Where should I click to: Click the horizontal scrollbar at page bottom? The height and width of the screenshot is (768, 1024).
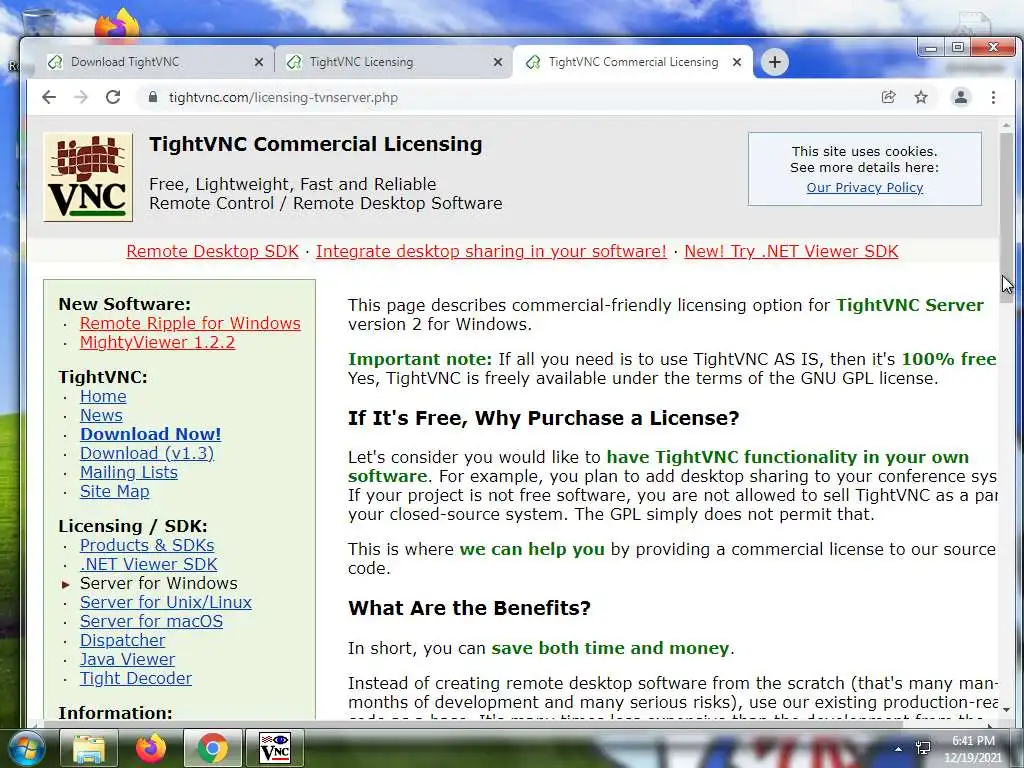pos(473,724)
